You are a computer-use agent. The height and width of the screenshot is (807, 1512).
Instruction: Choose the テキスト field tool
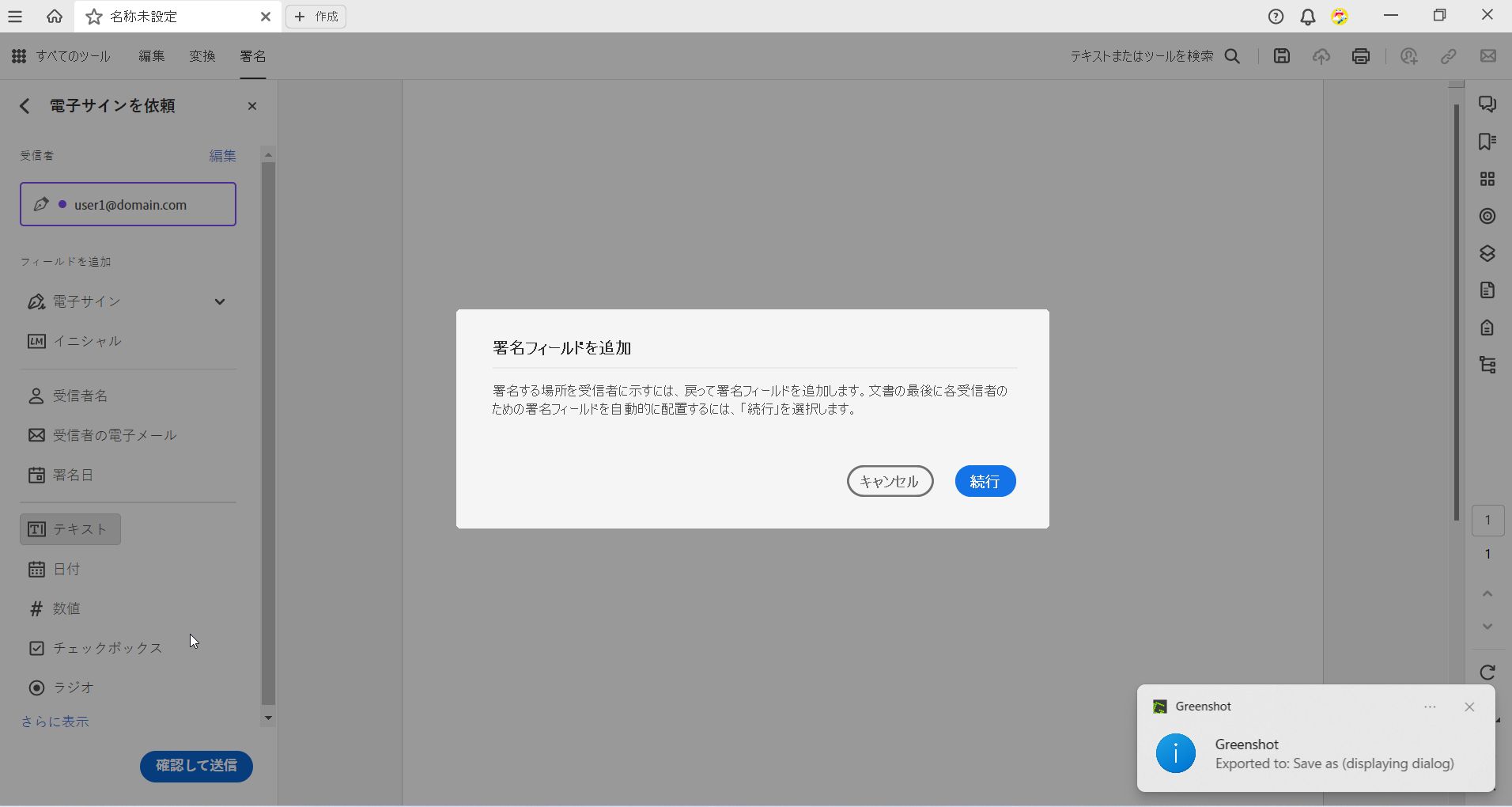click(x=70, y=529)
